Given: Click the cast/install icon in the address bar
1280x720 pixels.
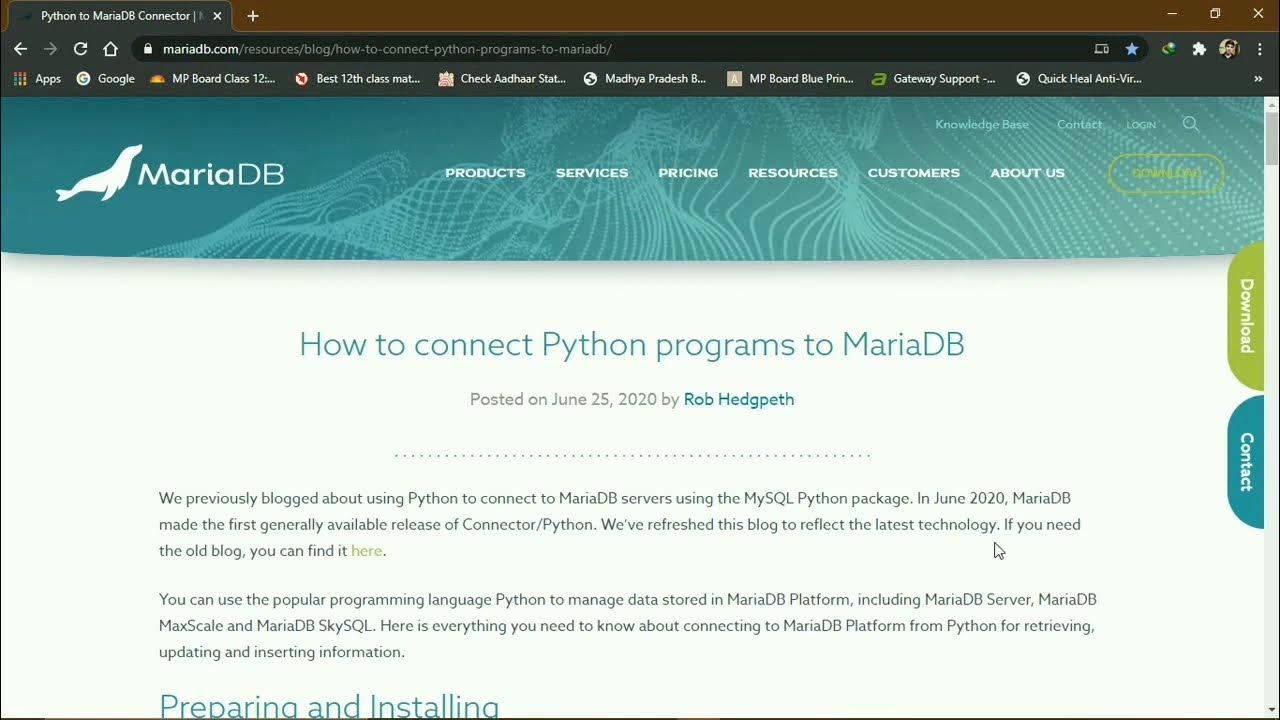Looking at the screenshot, I should [1101, 49].
